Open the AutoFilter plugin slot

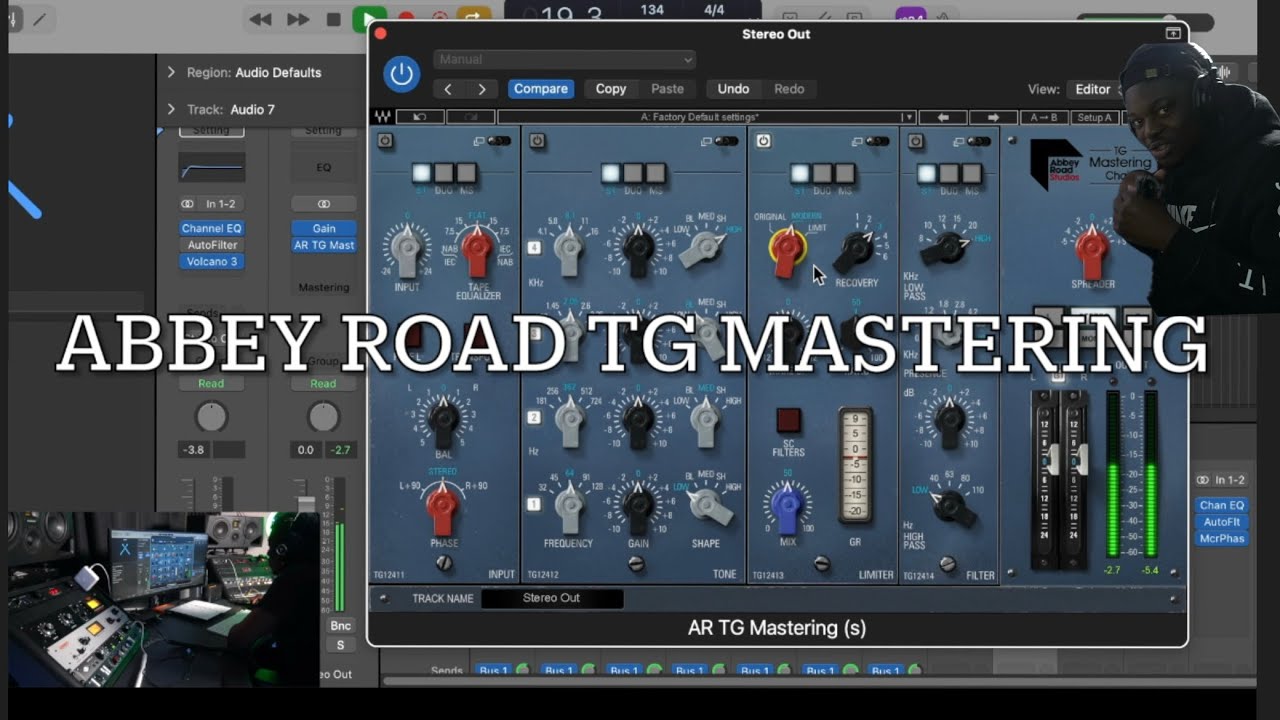tap(211, 245)
